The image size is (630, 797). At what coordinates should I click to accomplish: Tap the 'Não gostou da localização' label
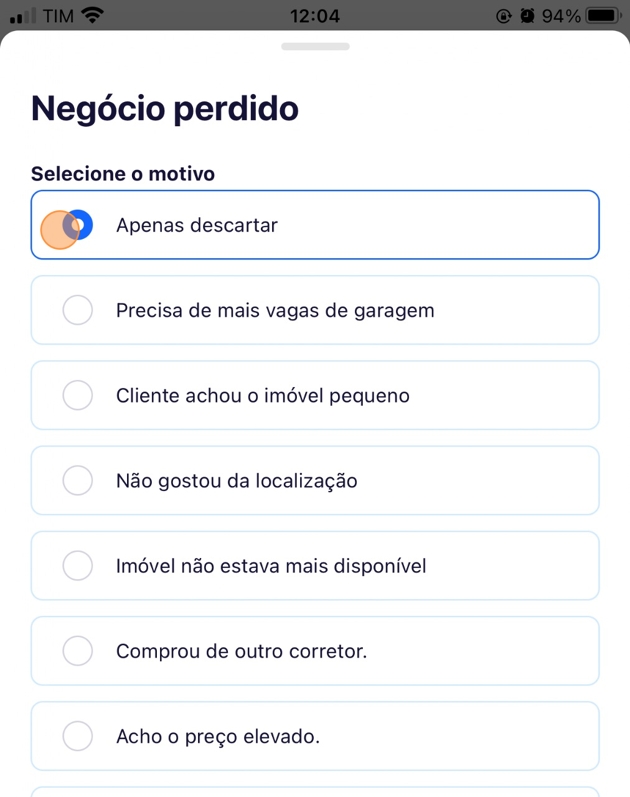point(237,481)
